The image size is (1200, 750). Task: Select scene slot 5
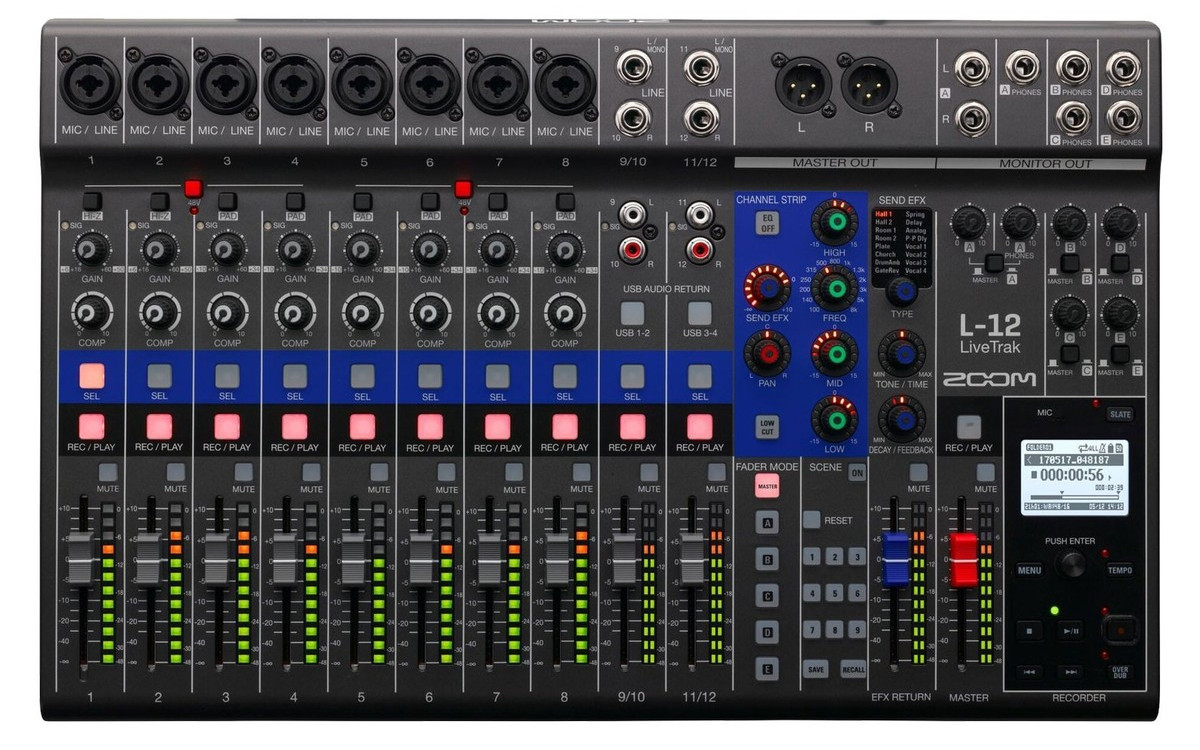coord(835,593)
